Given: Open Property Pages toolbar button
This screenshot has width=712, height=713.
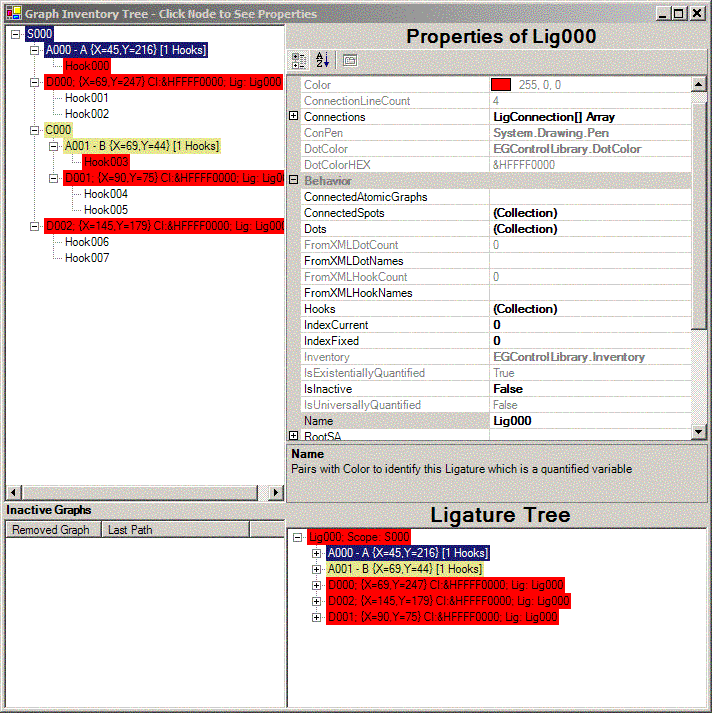Looking at the screenshot, I should [349, 60].
